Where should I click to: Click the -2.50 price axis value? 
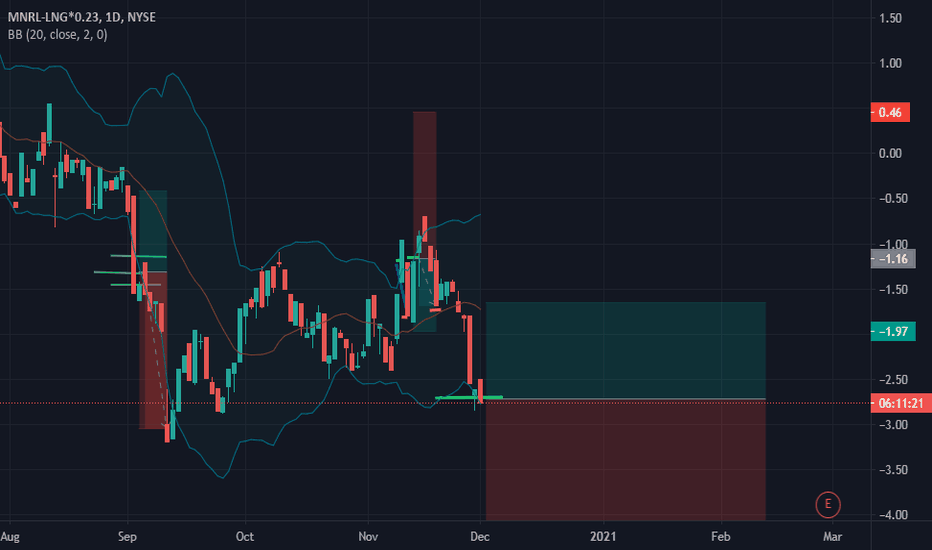(x=893, y=379)
